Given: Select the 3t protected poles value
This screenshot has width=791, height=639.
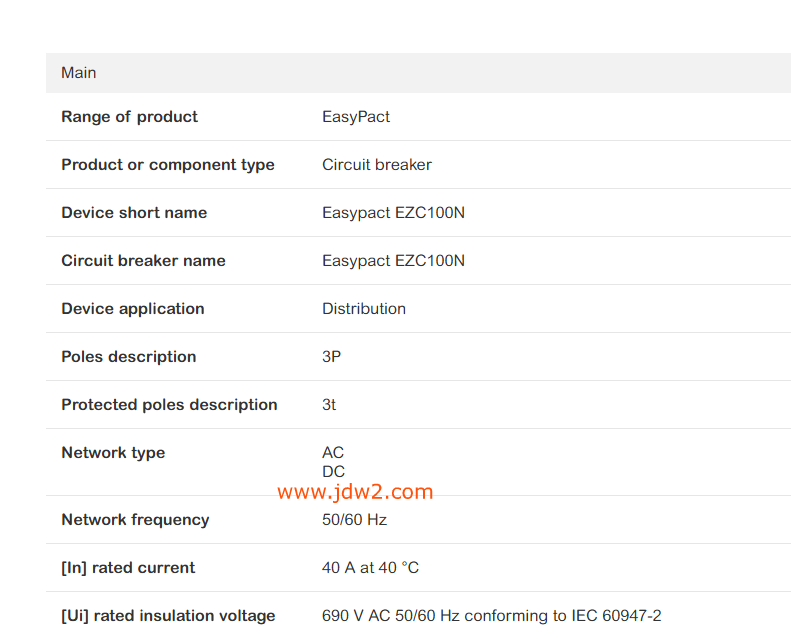Looking at the screenshot, I should pyautogui.click(x=329, y=405).
